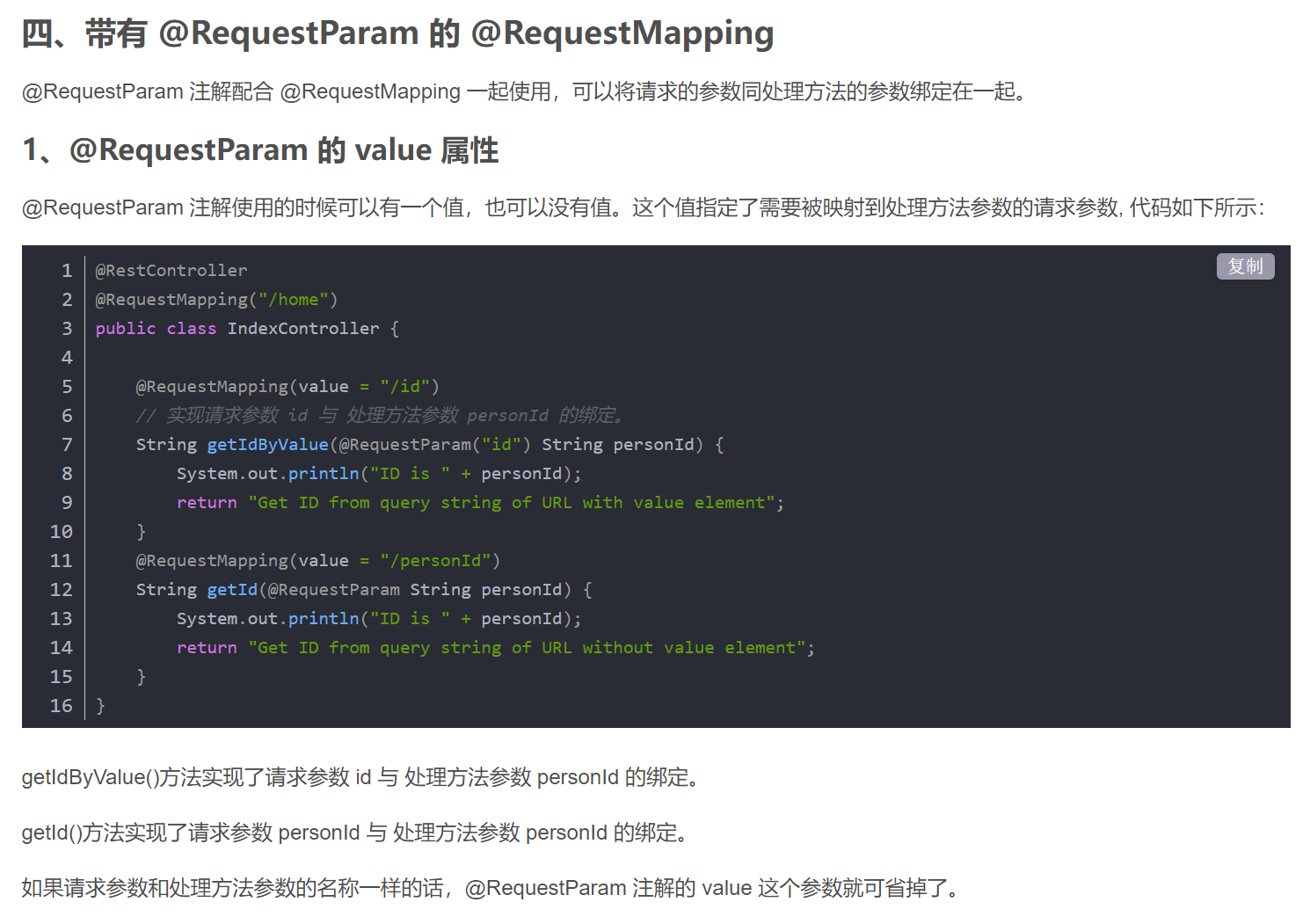
Task: Click line number 10 in code gutter
Action: click(x=61, y=532)
